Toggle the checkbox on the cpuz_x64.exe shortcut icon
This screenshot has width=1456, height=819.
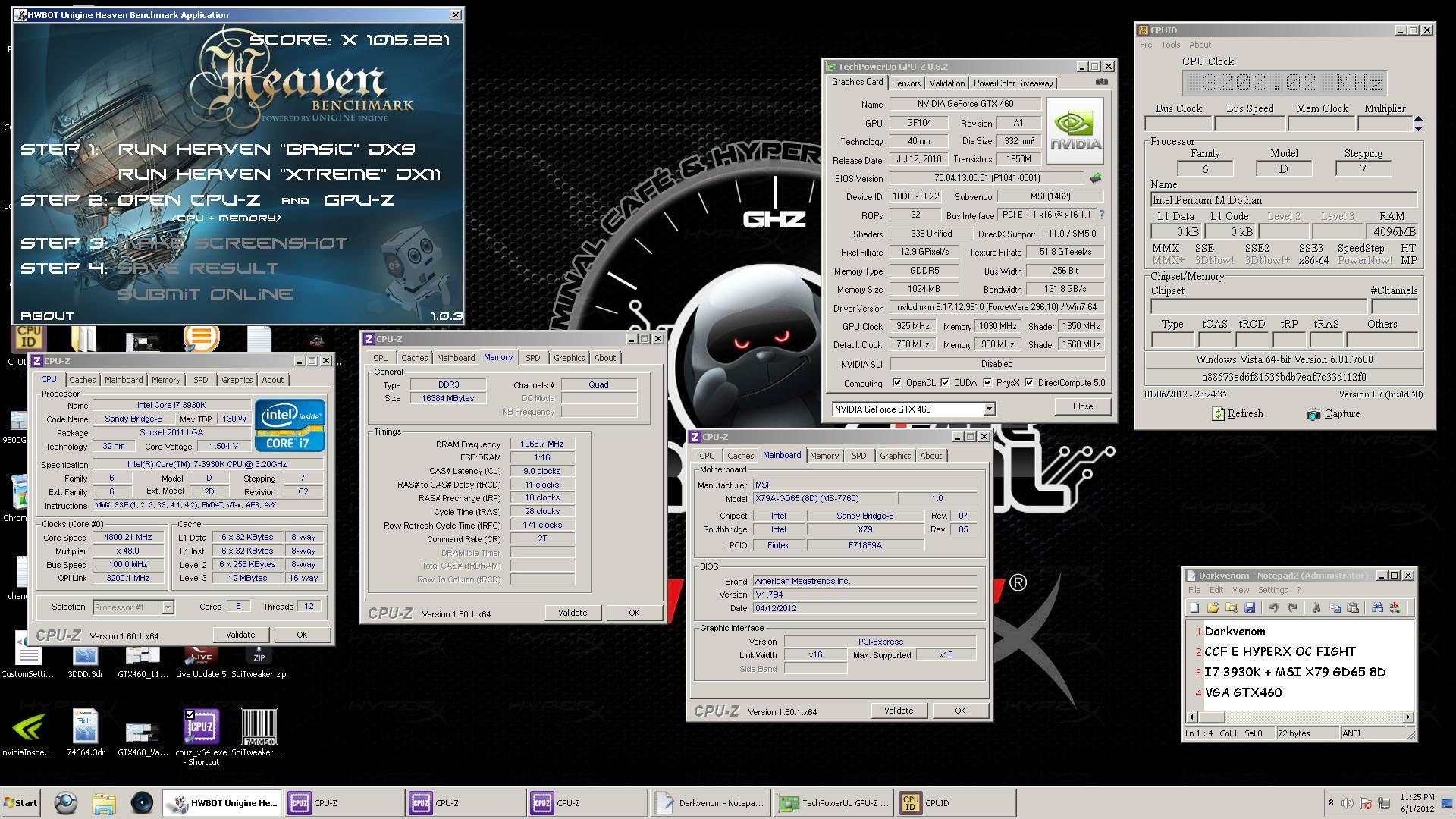(190, 714)
